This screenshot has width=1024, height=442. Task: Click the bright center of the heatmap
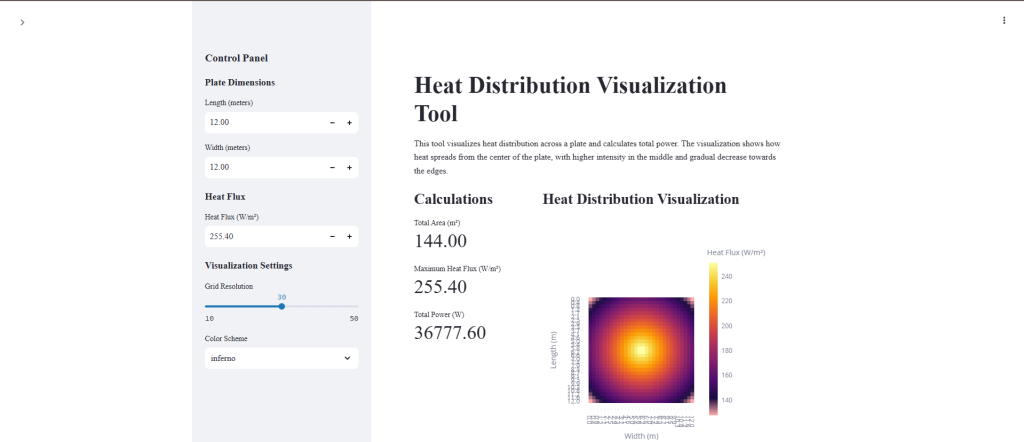(640, 351)
